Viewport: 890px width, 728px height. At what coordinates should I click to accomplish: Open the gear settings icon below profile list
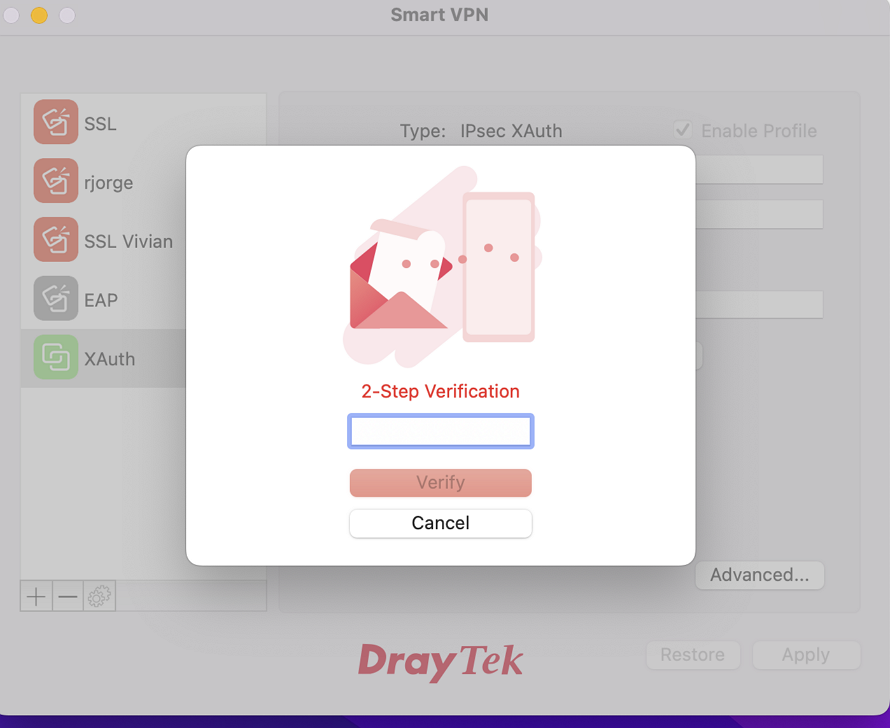tap(99, 596)
